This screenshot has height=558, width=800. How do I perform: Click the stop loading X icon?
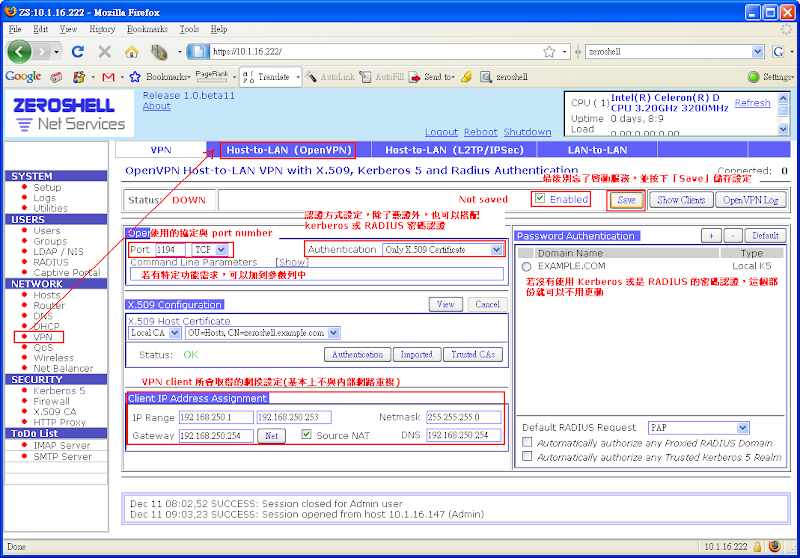(105, 51)
